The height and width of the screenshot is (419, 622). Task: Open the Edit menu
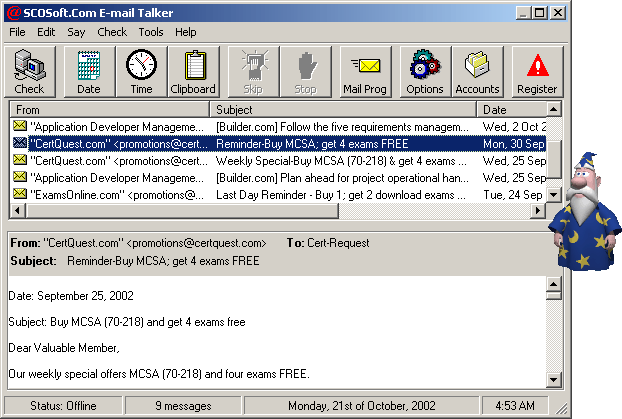click(x=46, y=32)
